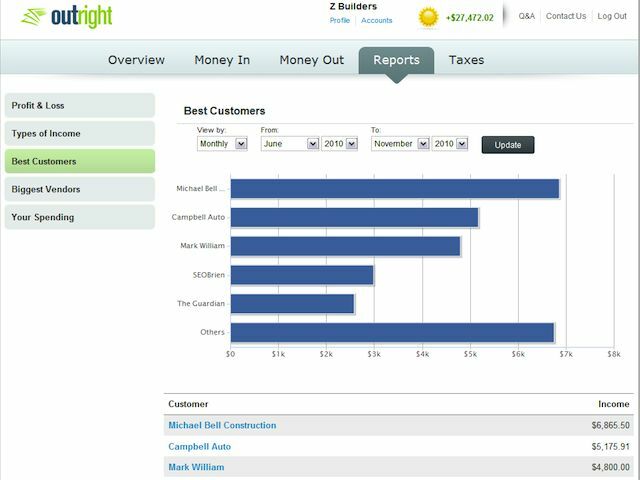Open the Profit & Loss report

[x=80, y=105]
